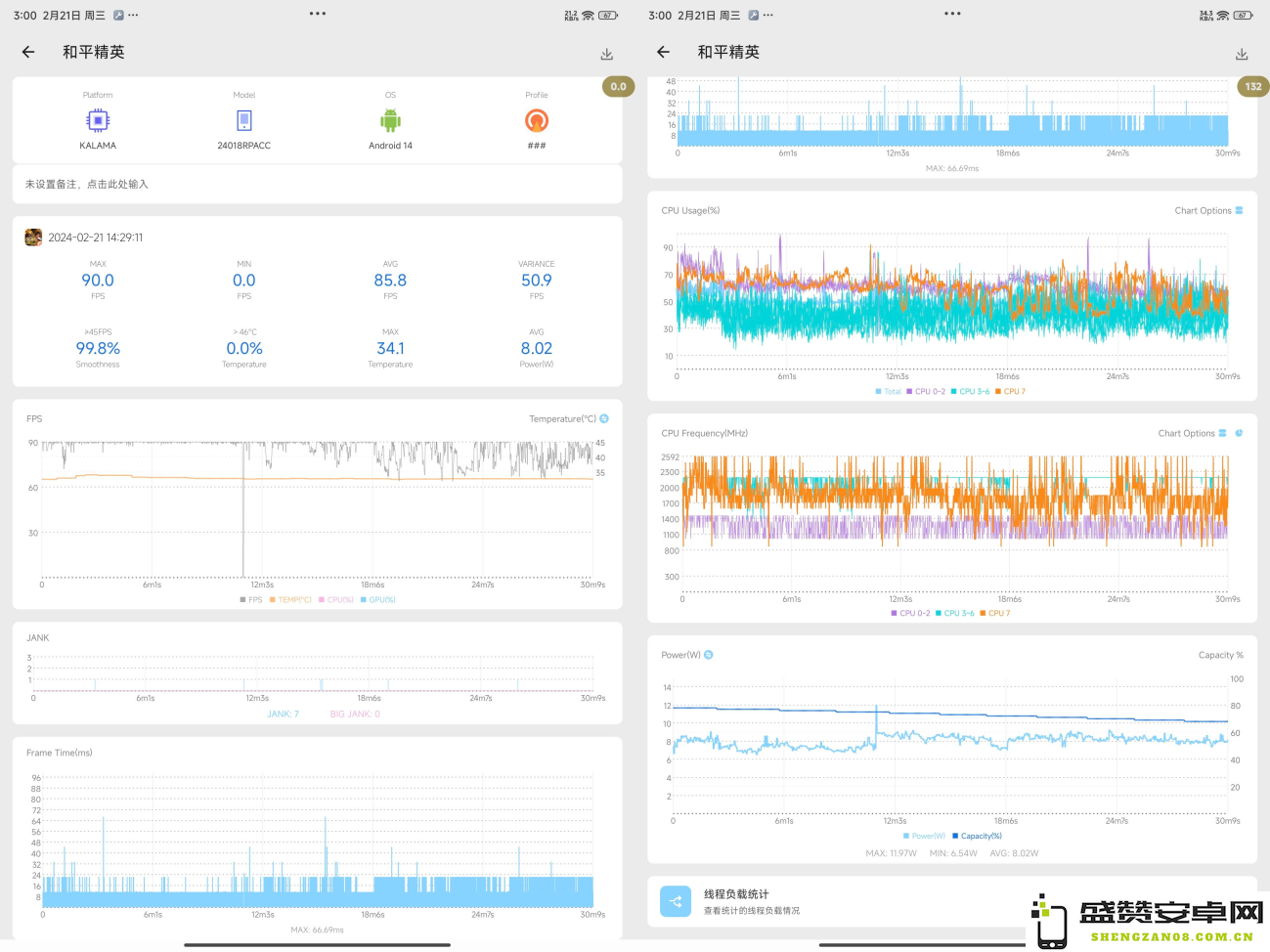Tap the CPU Usage(%) line chart
This screenshot has width=1270, height=952.
pos(952,303)
